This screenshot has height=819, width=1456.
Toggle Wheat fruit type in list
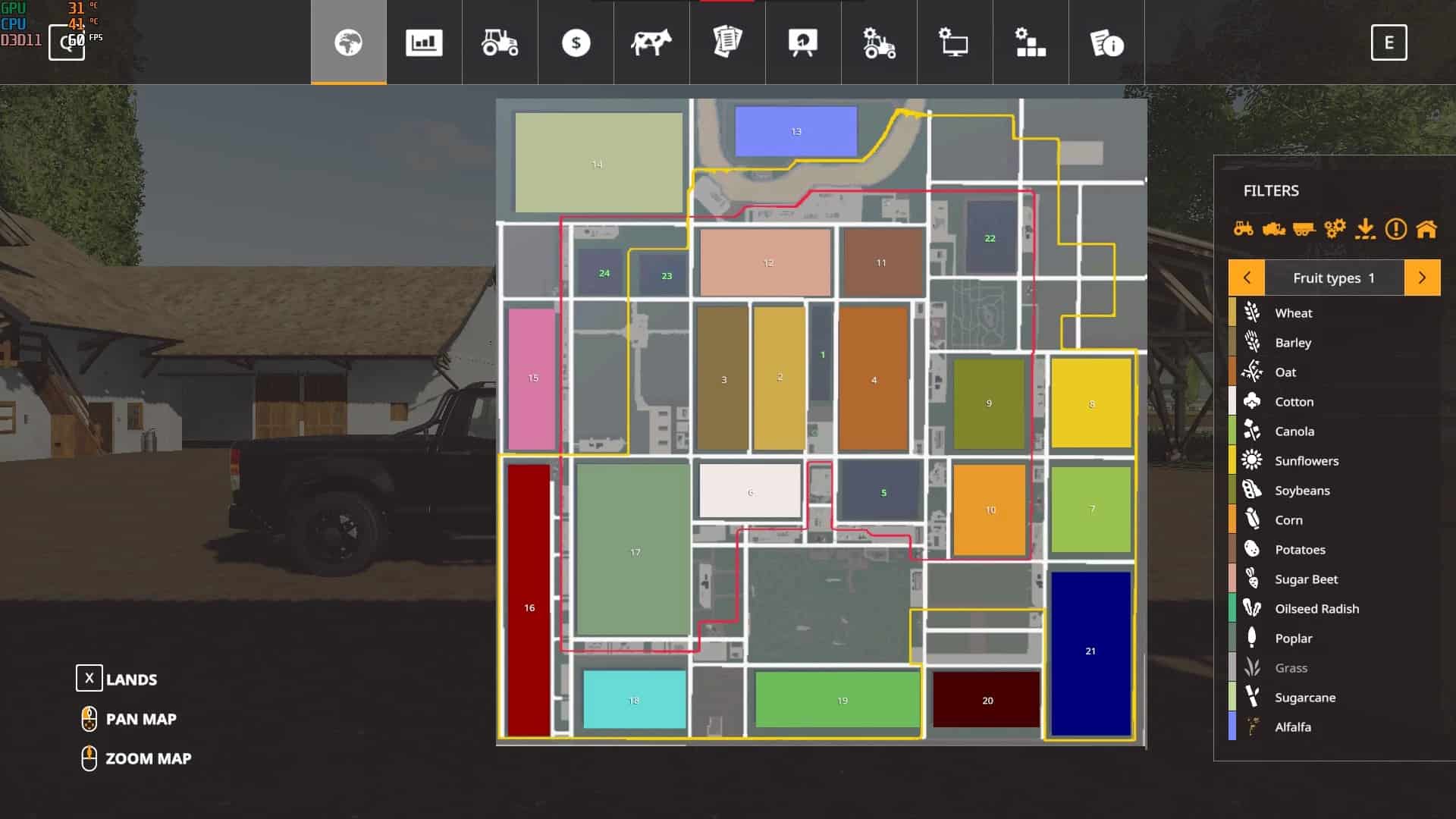(1293, 312)
